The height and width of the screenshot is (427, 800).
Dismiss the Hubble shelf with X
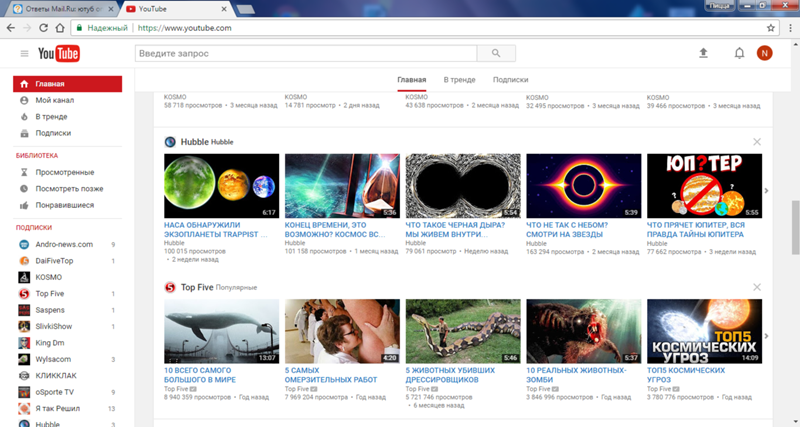(757, 142)
